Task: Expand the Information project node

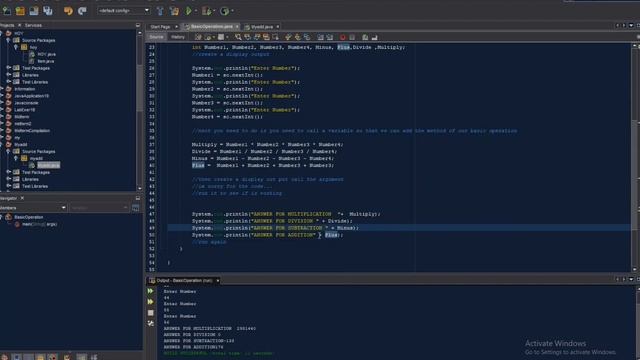Action: [x=2, y=89]
